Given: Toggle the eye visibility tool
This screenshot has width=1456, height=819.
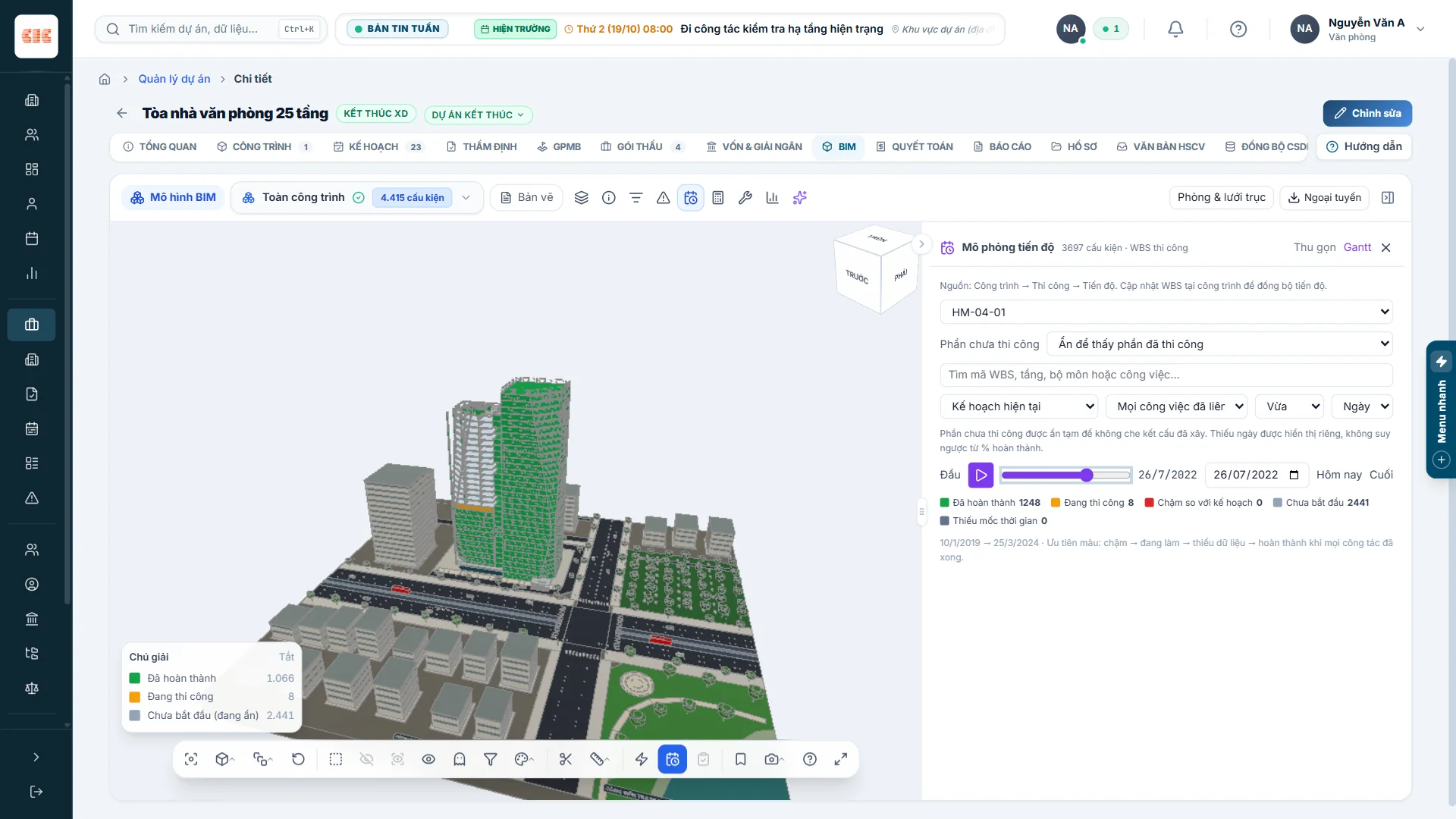Looking at the screenshot, I should [428, 759].
